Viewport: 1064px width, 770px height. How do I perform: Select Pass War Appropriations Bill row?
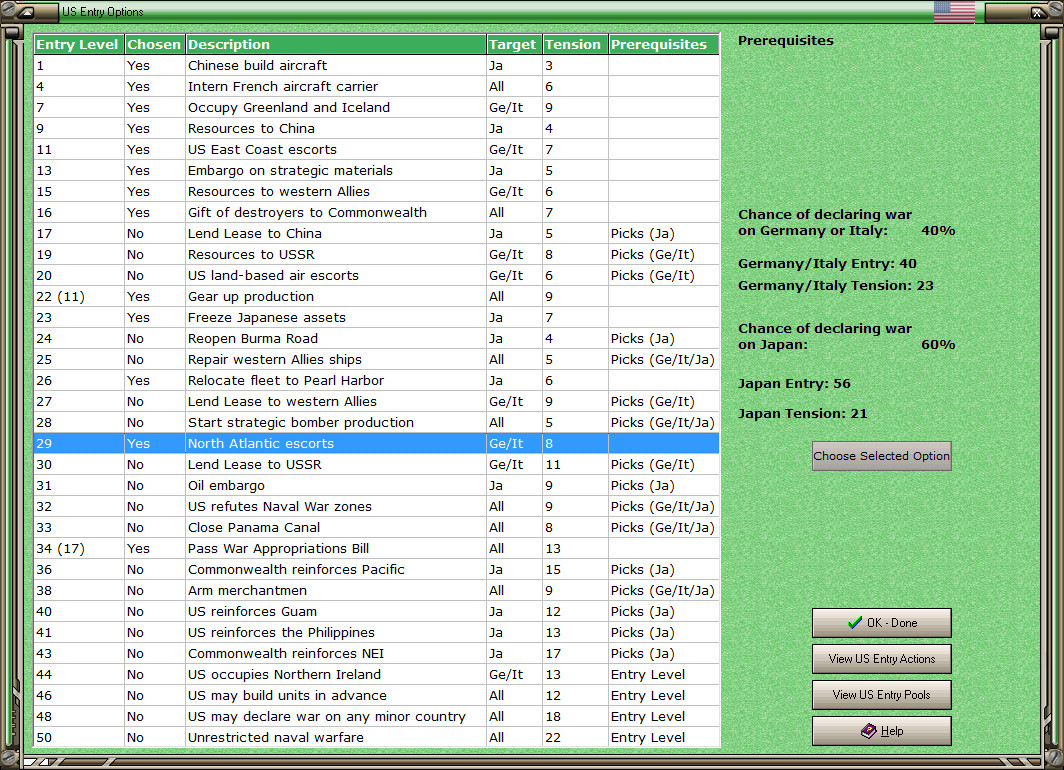point(377,549)
